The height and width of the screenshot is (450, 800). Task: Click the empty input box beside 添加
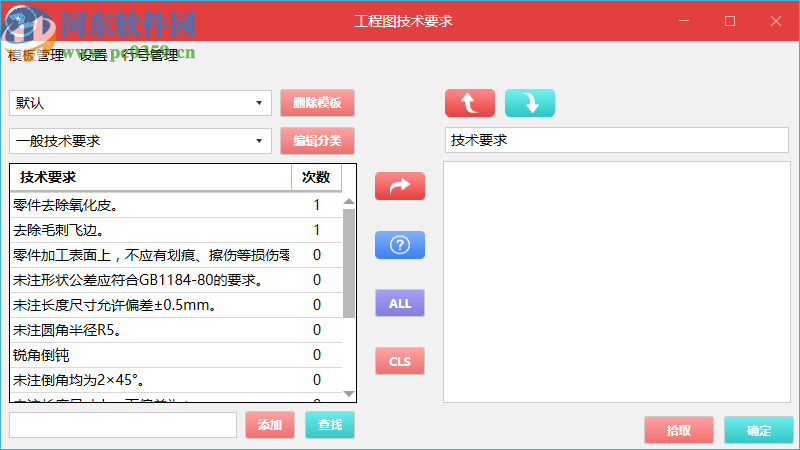coord(123,425)
